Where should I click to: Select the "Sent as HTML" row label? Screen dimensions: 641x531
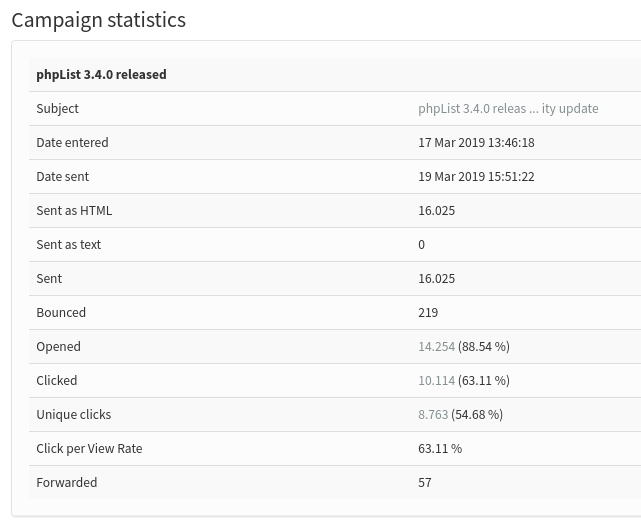(x=74, y=211)
